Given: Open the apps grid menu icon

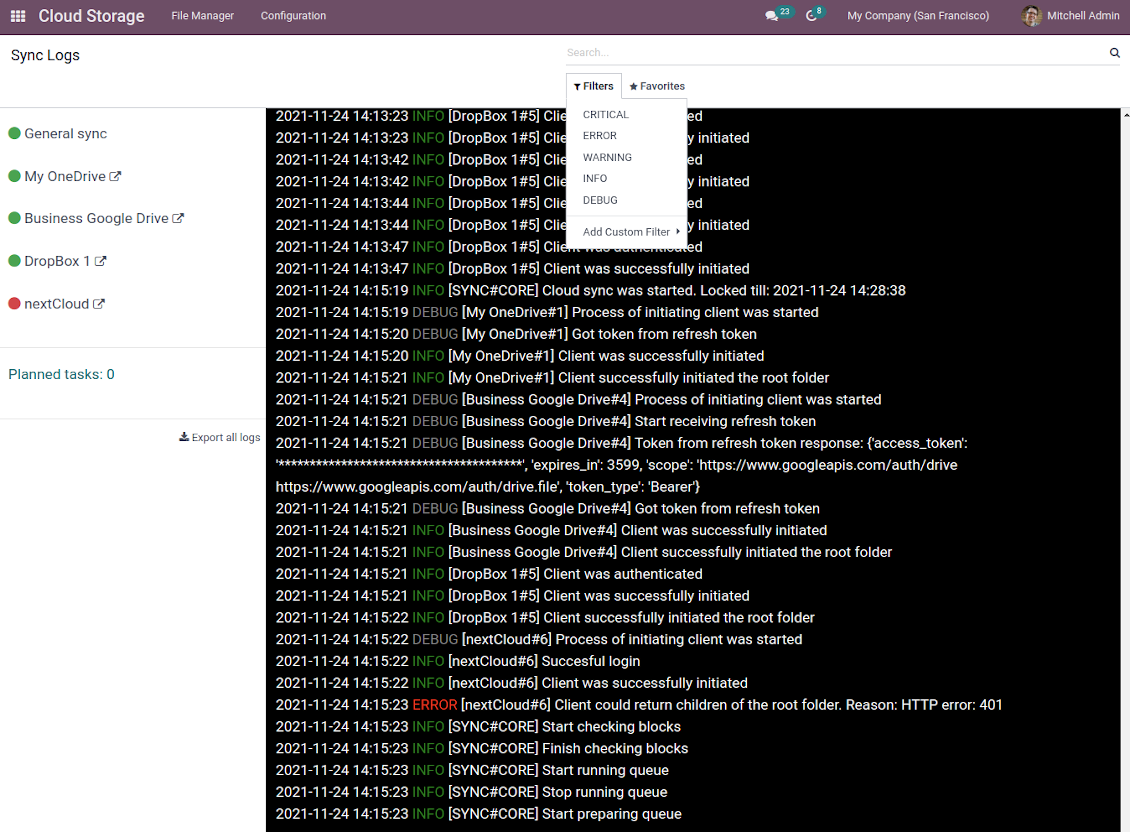Looking at the screenshot, I should (18, 16).
